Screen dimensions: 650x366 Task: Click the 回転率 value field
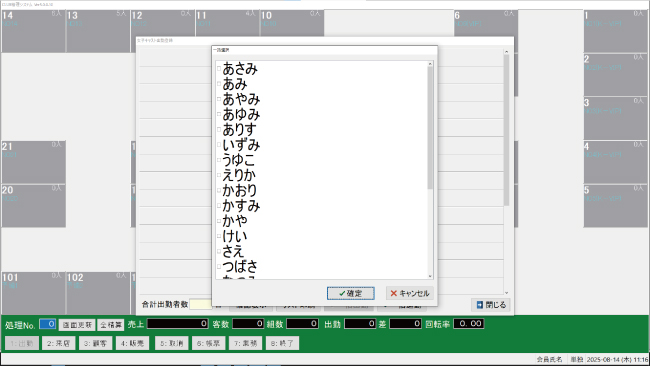[469, 324]
